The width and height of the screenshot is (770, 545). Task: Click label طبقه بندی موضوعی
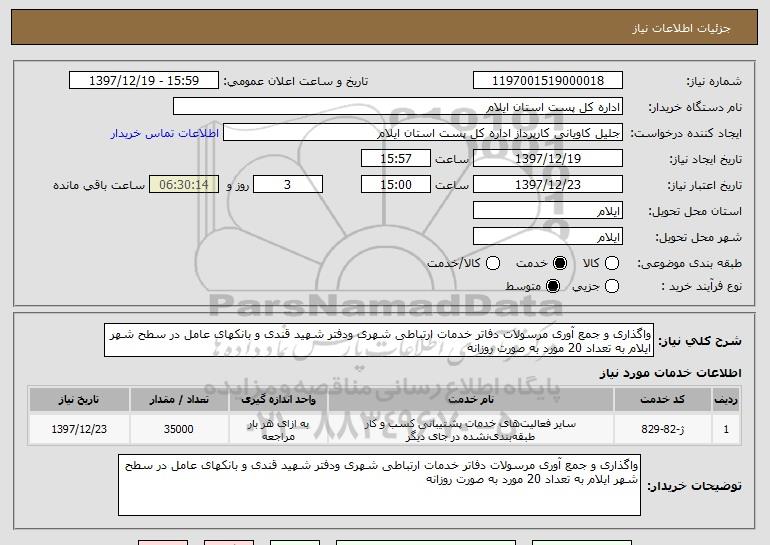click(x=689, y=264)
